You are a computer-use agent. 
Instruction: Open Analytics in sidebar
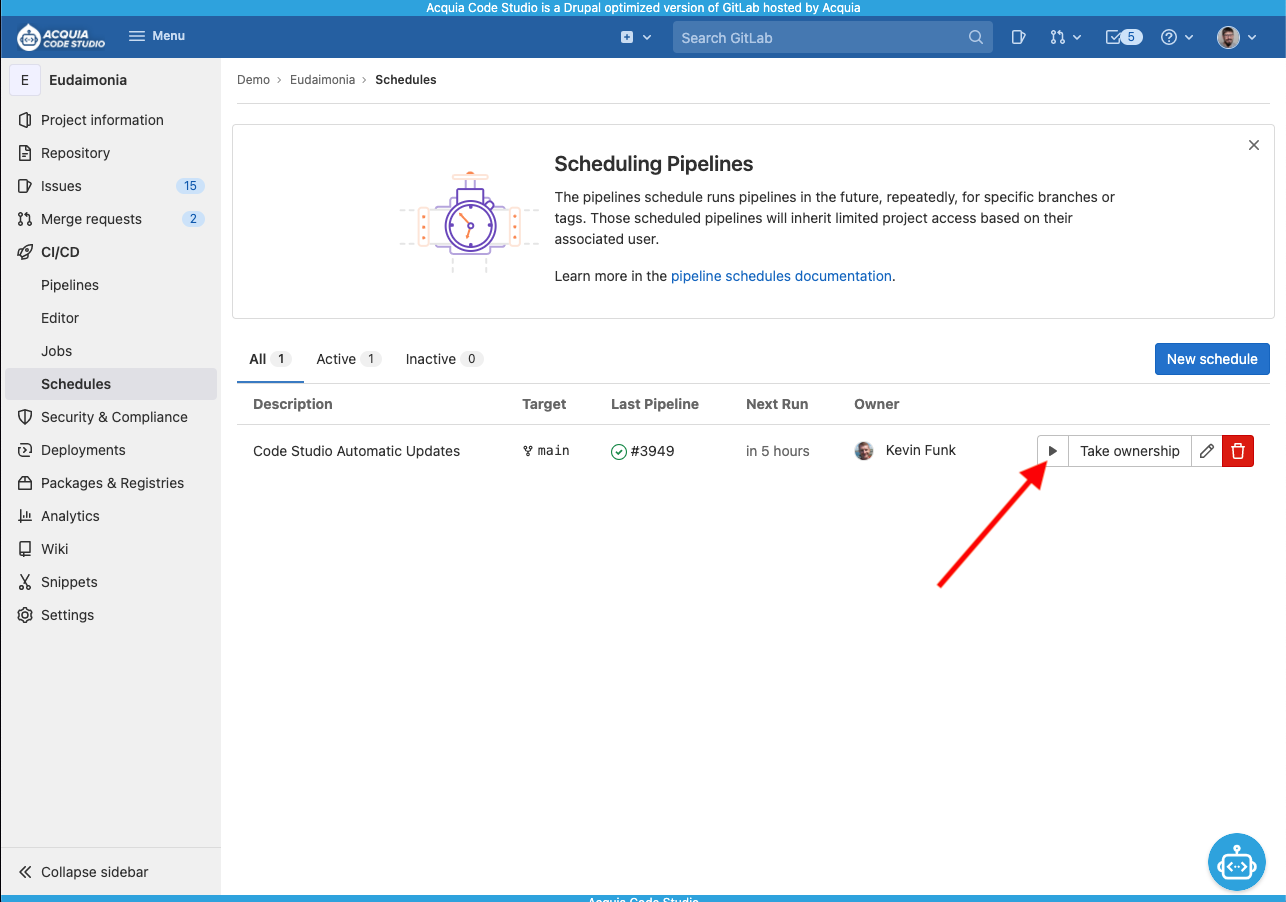click(x=111, y=516)
